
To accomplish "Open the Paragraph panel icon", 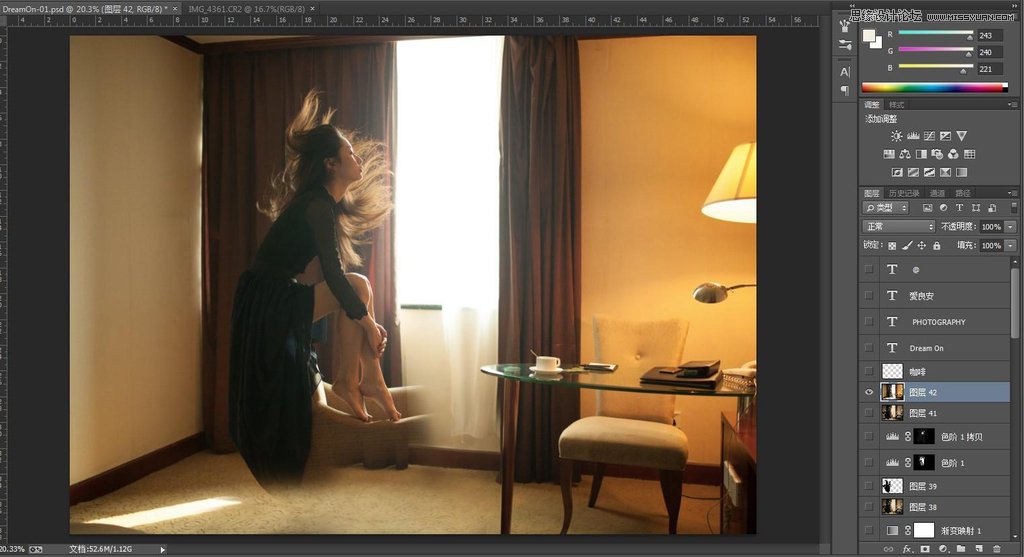I will 845,90.
